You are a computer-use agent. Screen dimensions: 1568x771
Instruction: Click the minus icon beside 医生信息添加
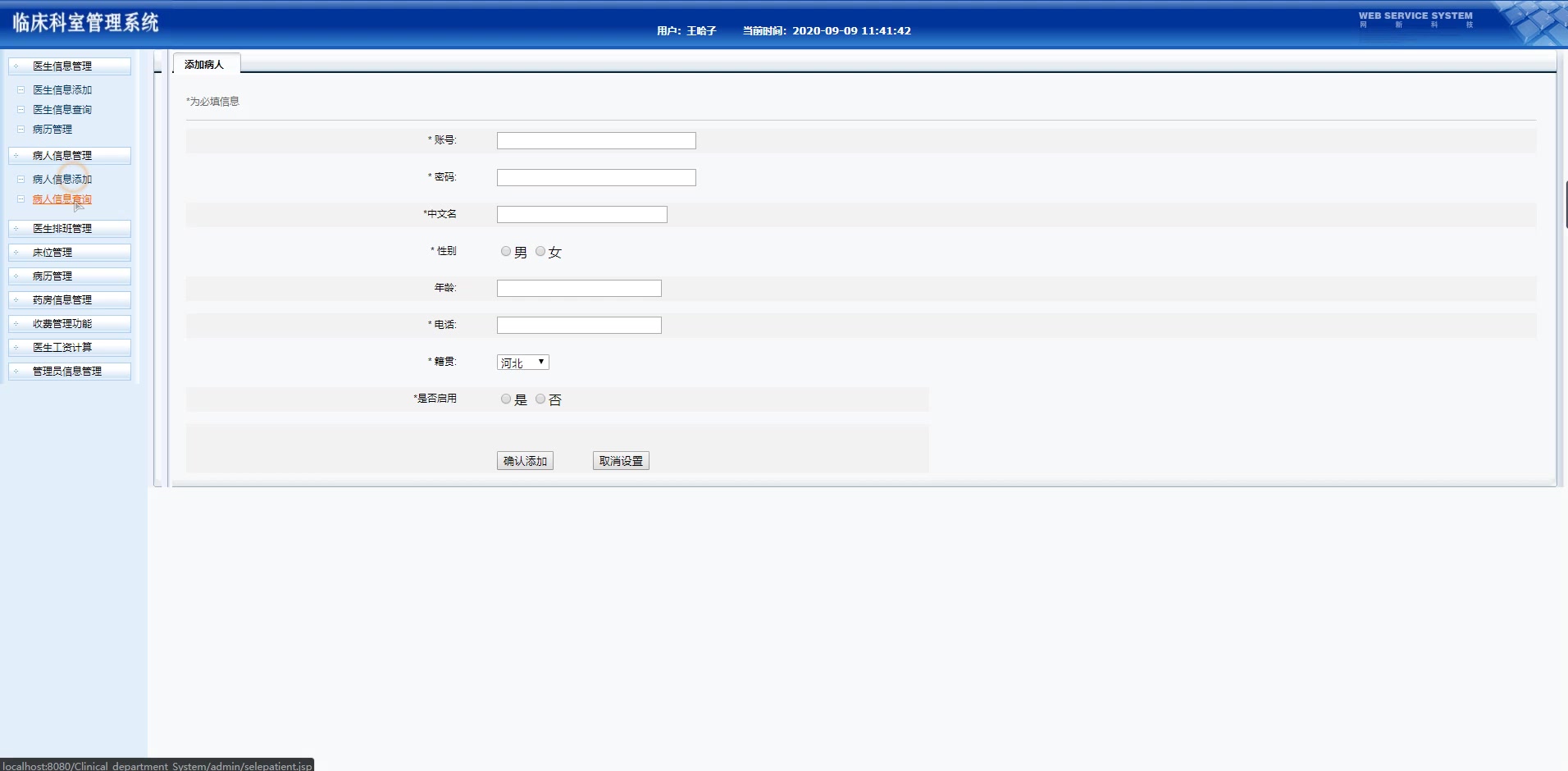(x=20, y=90)
